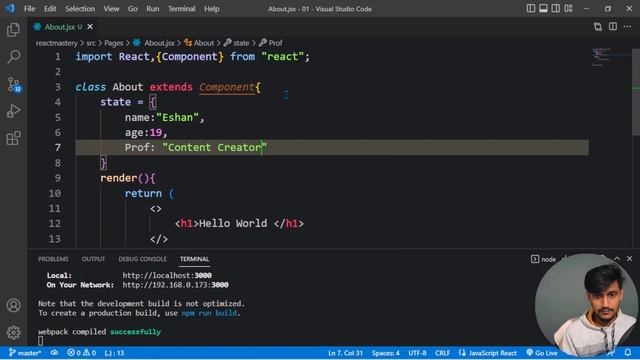Toggle Panel layout icon in title bar
The image size is (640, 360).
point(543,9)
